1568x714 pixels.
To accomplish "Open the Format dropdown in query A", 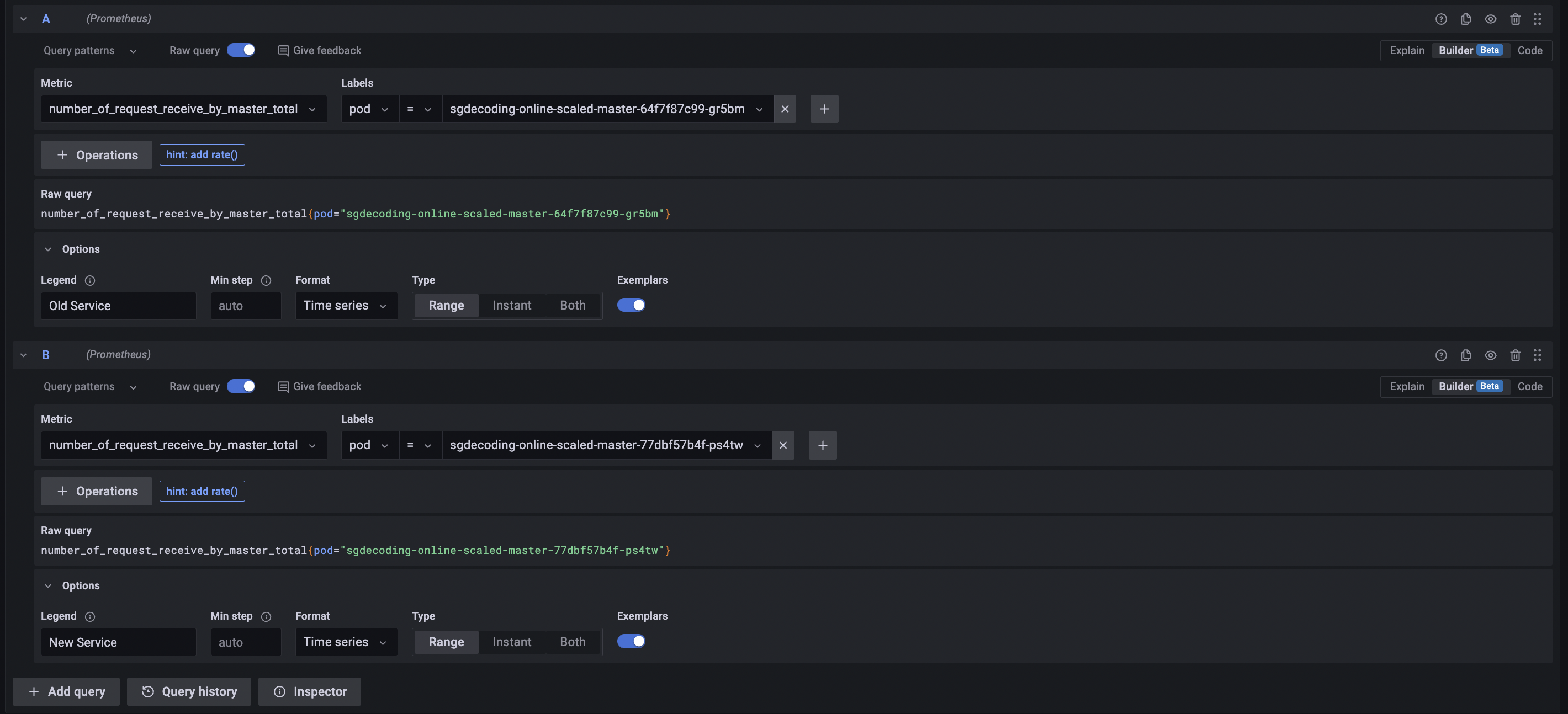I will tap(346, 305).
